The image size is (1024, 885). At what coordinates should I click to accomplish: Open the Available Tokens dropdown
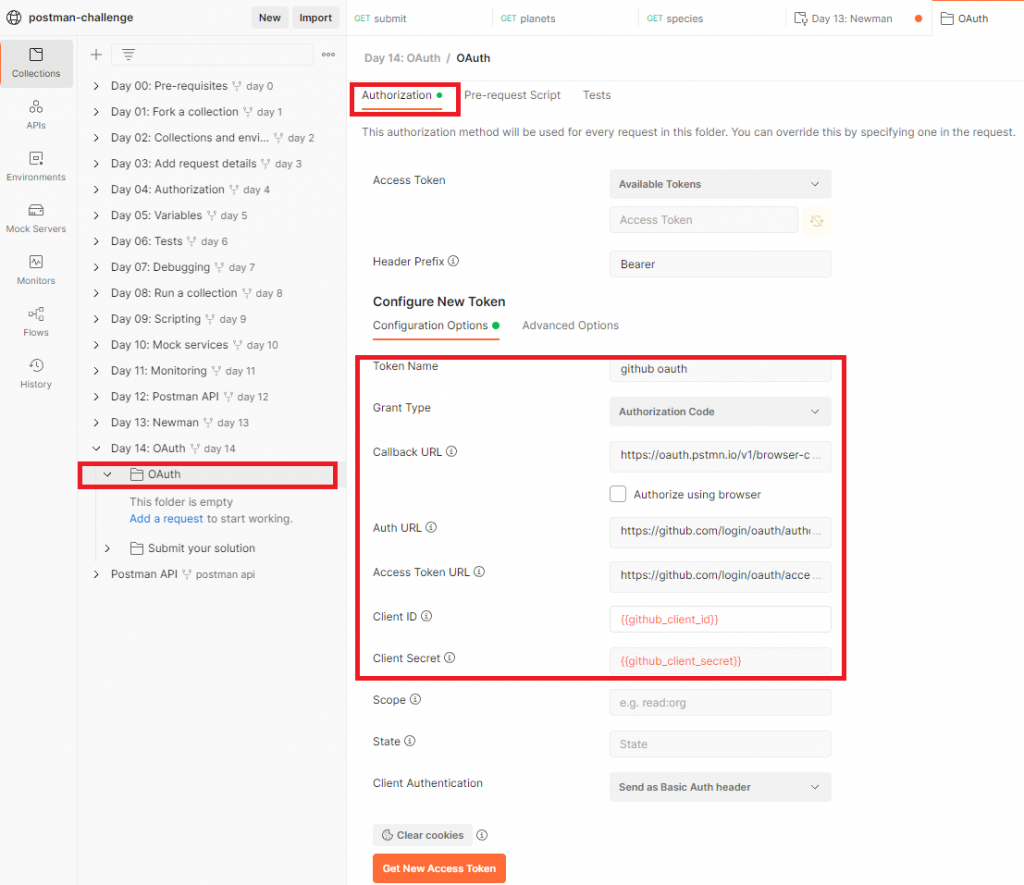pyautogui.click(x=720, y=184)
